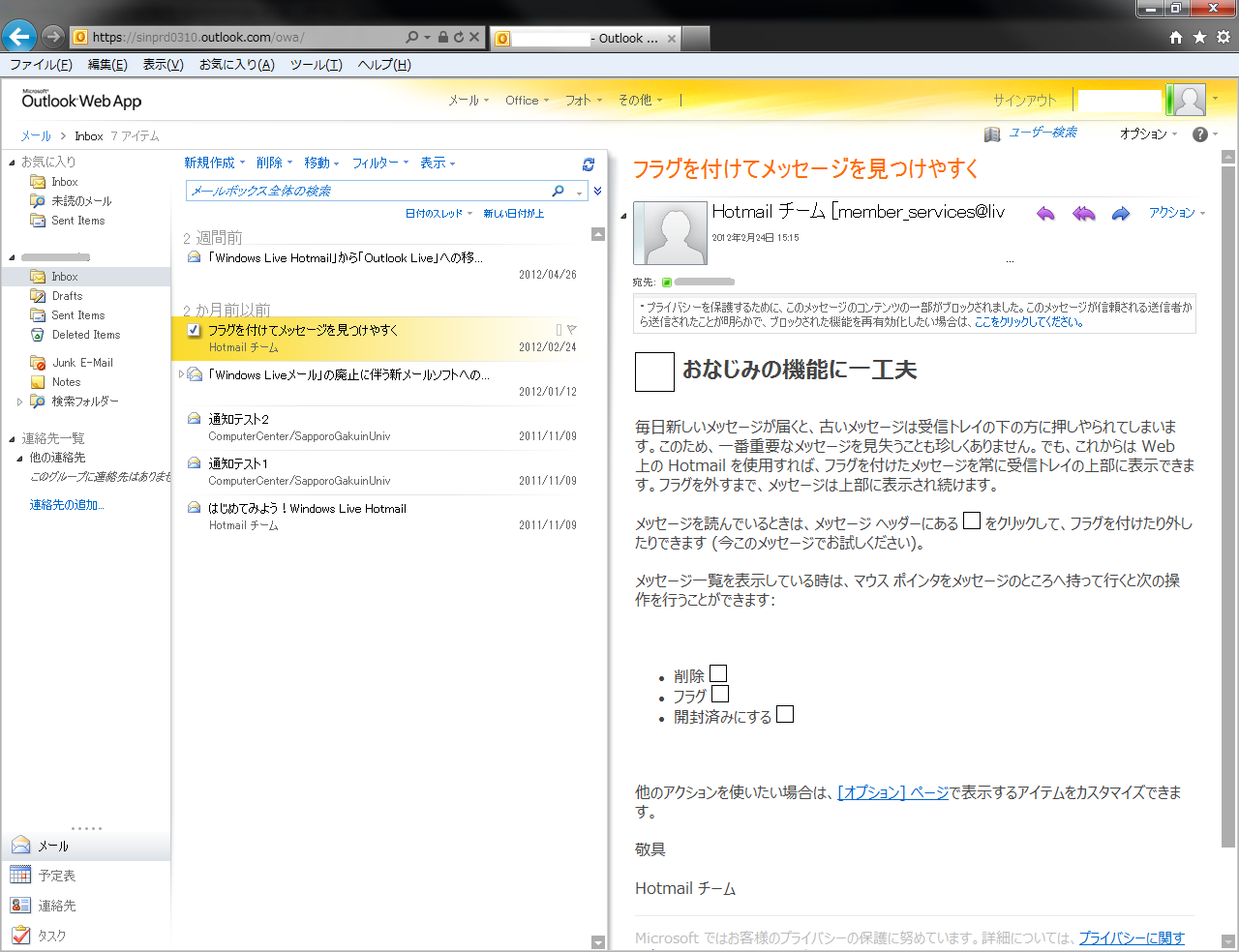Click the ユーザー検索 link
1239x952 pixels.
[1043, 133]
